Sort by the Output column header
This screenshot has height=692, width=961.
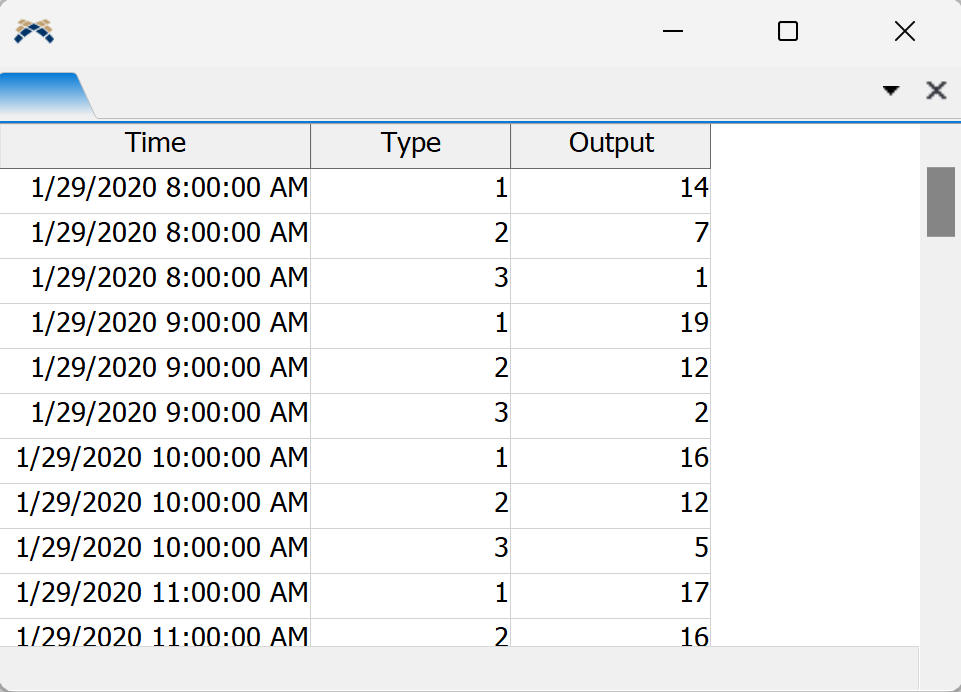tap(610, 144)
